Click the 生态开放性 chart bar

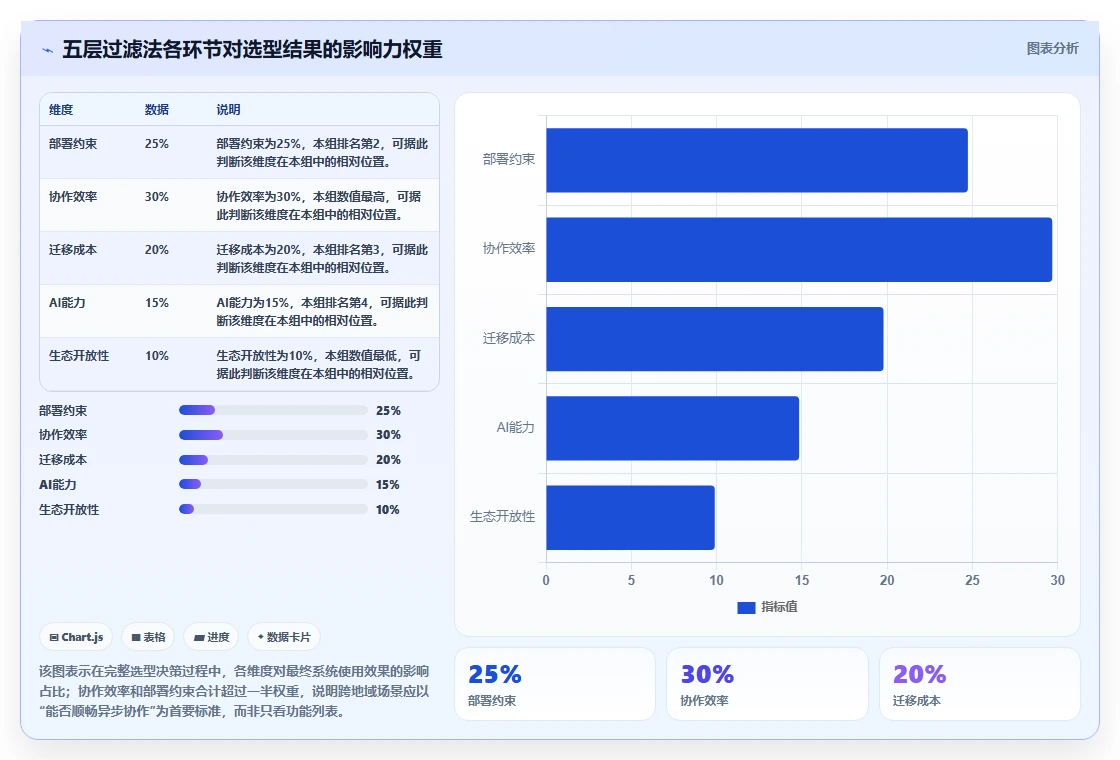(630, 517)
